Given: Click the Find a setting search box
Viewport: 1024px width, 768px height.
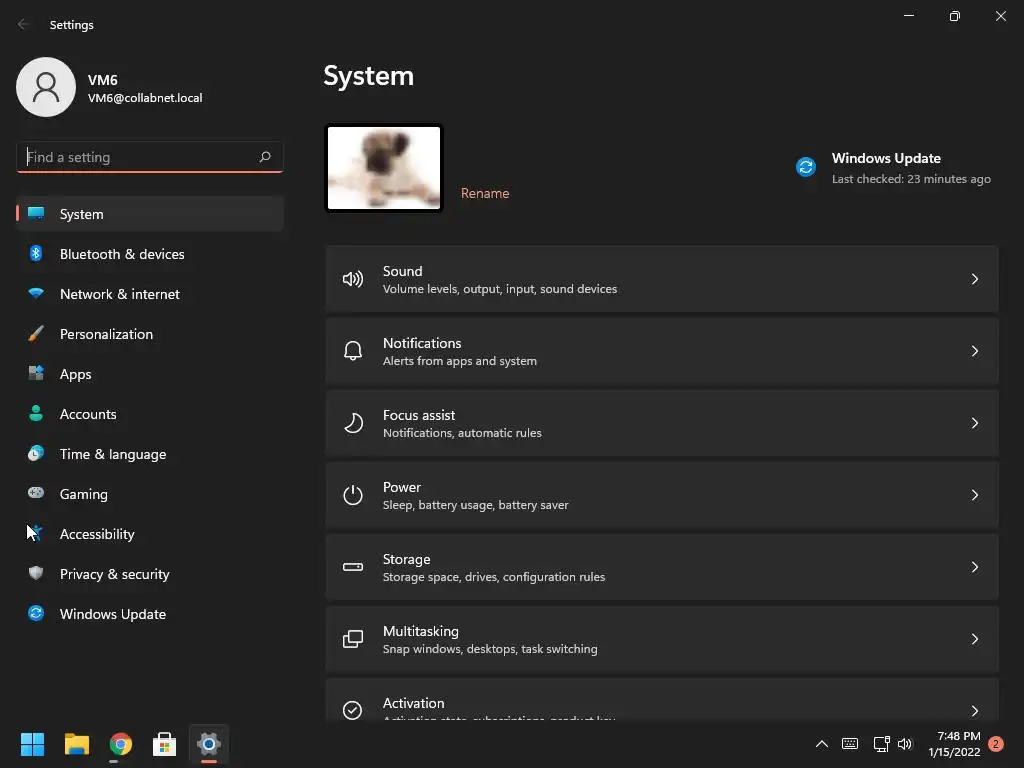Looking at the screenshot, I should [x=150, y=157].
